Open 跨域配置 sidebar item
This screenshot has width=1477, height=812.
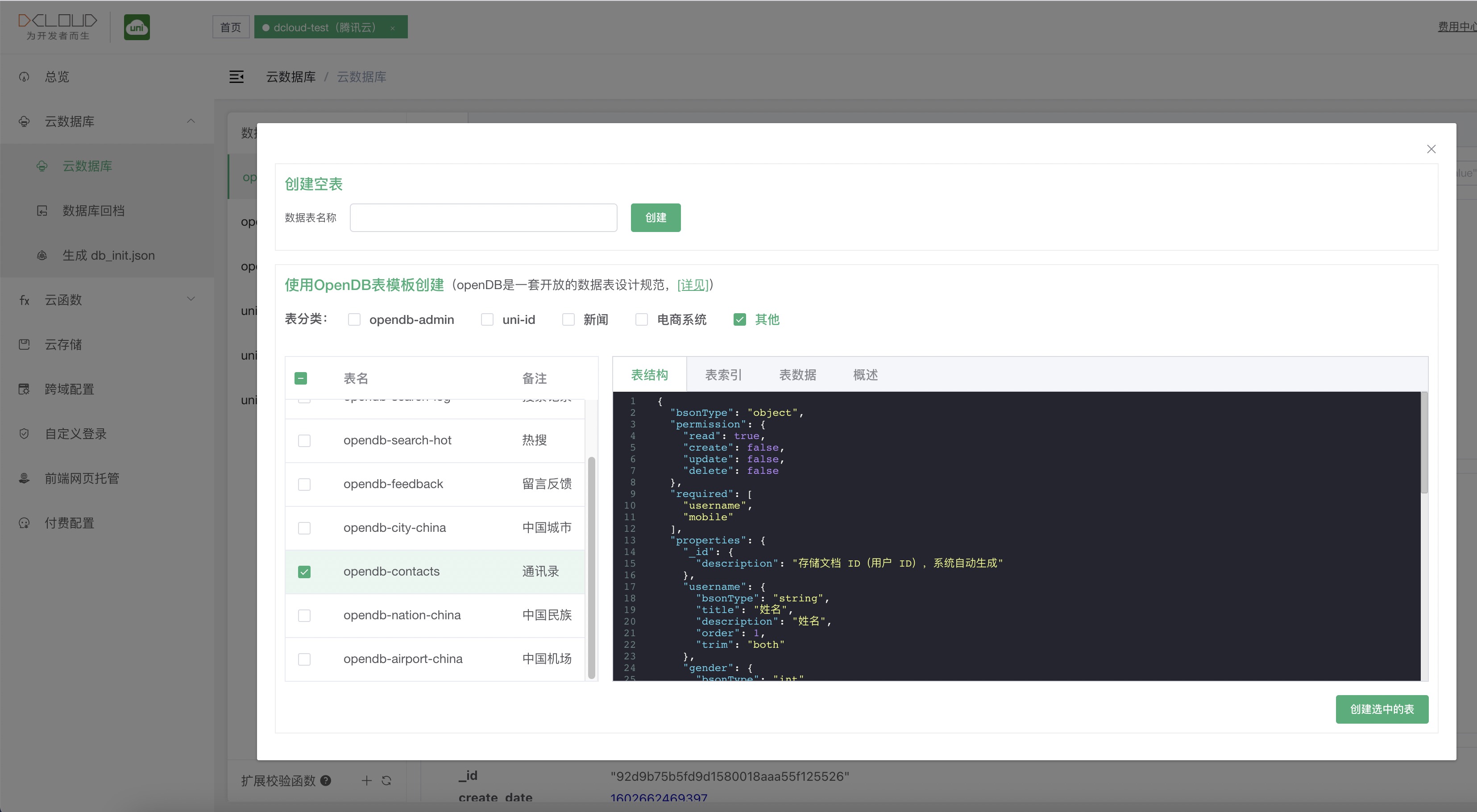click(107, 389)
